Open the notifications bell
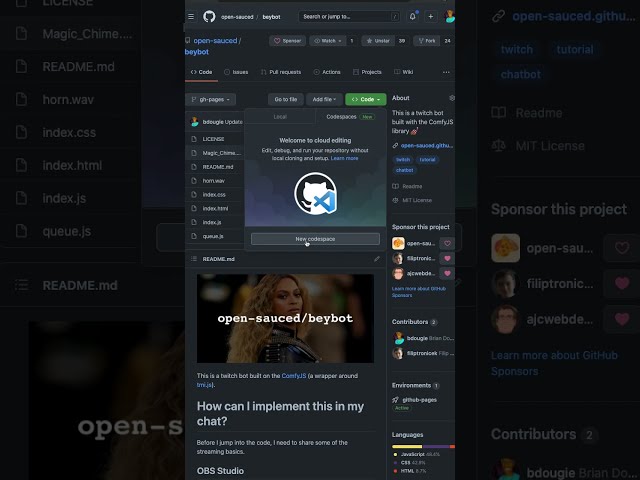Screen dimensions: 640x480 coord(413,17)
